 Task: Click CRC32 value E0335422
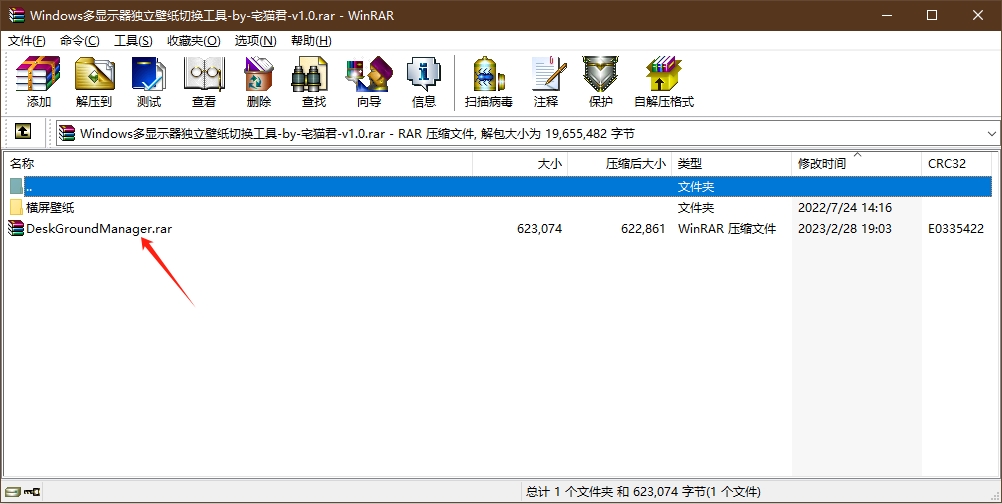[x=956, y=228]
